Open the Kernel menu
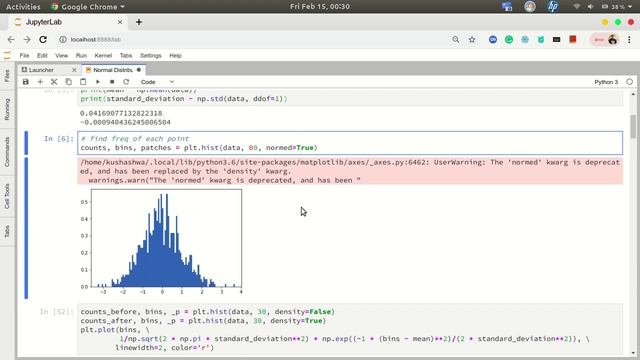Screen dimensions: 640x360 (x=103, y=56)
